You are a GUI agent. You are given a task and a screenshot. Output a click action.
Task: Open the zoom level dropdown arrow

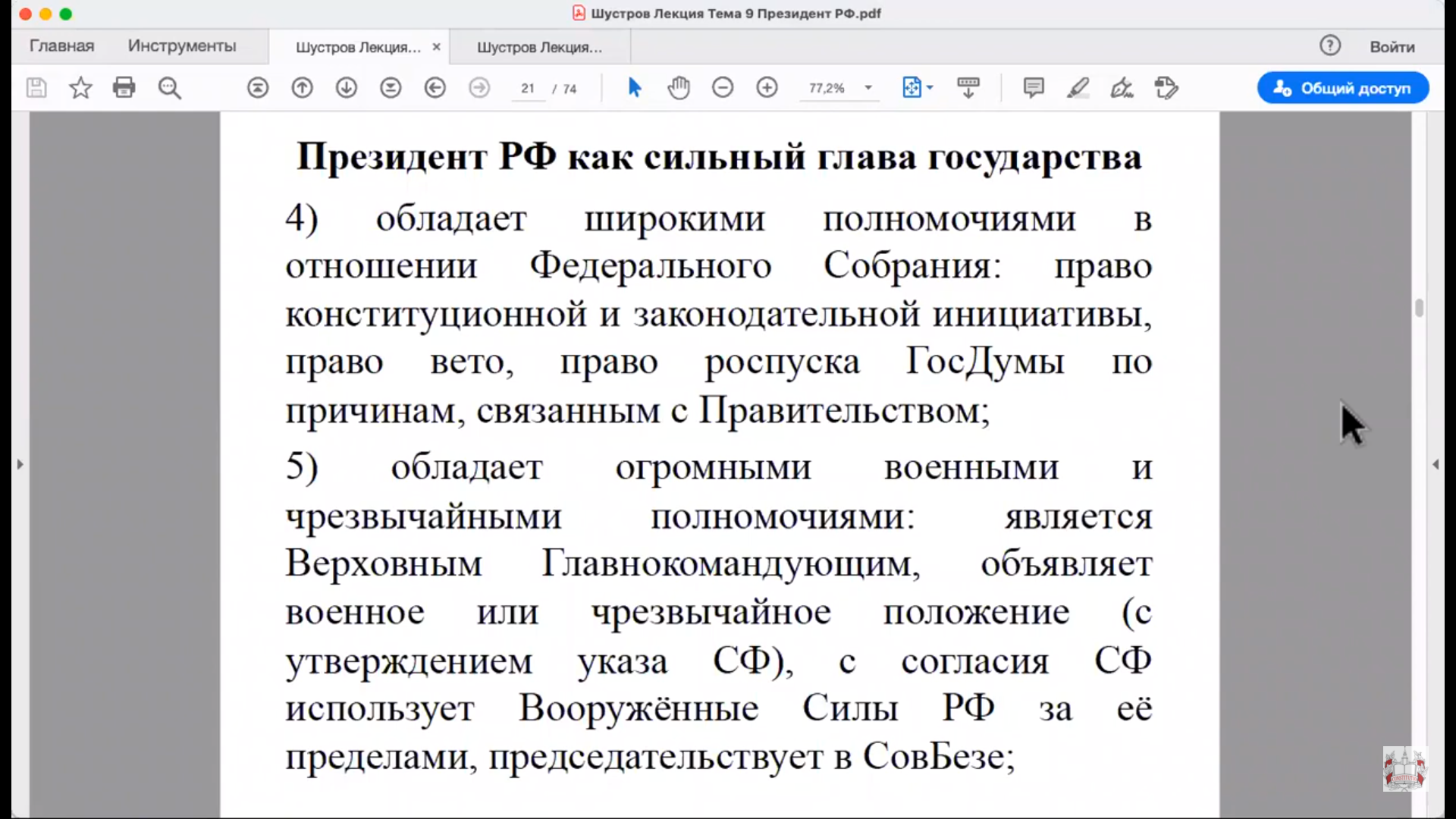coord(868,88)
